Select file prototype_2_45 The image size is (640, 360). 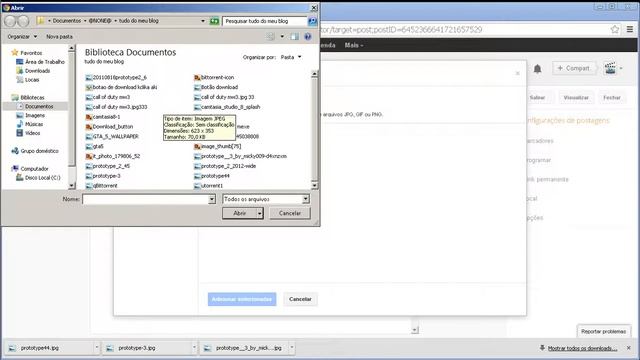click(108, 166)
